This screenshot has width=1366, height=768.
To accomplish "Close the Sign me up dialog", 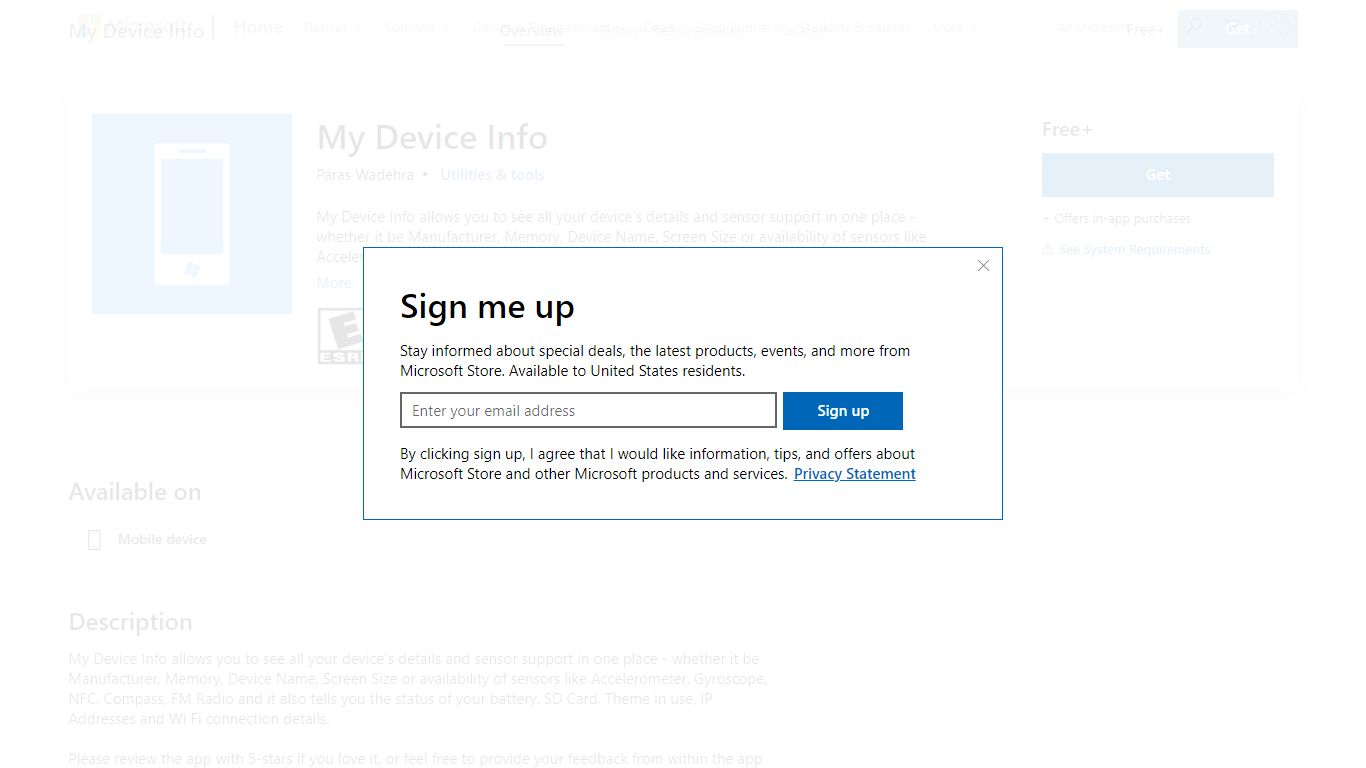I will tap(983, 265).
